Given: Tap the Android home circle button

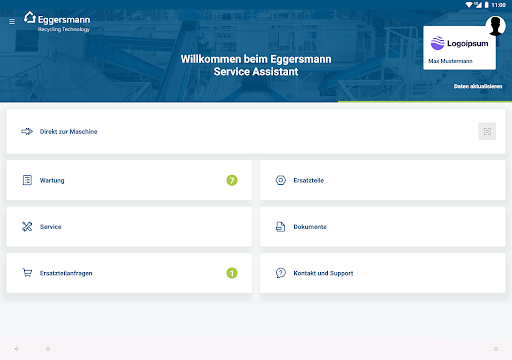Looking at the screenshot, I should click(48, 349).
